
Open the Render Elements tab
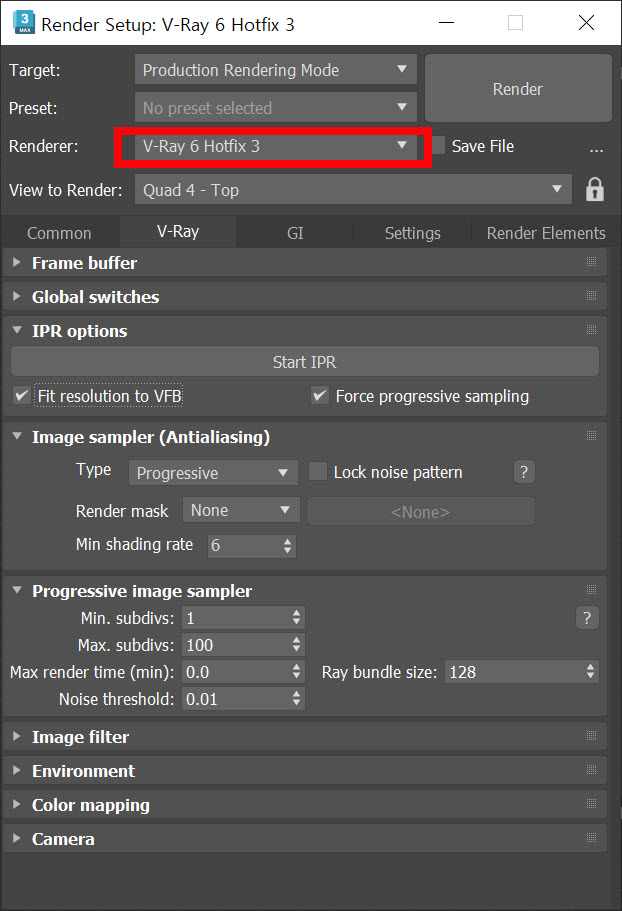546,233
